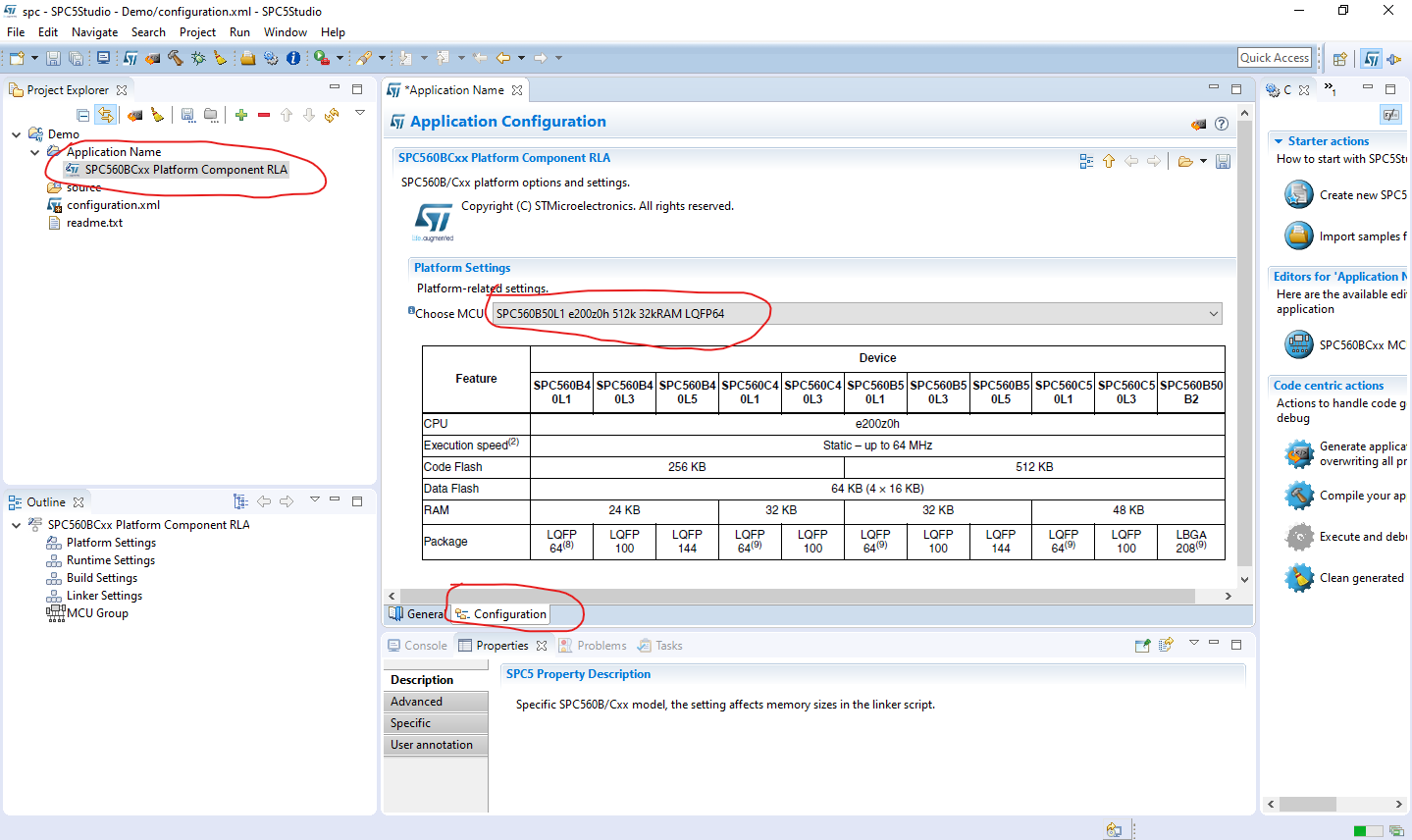Click the right panel horizontal scrollbar
This screenshot has width=1412, height=840.
[x=1307, y=804]
